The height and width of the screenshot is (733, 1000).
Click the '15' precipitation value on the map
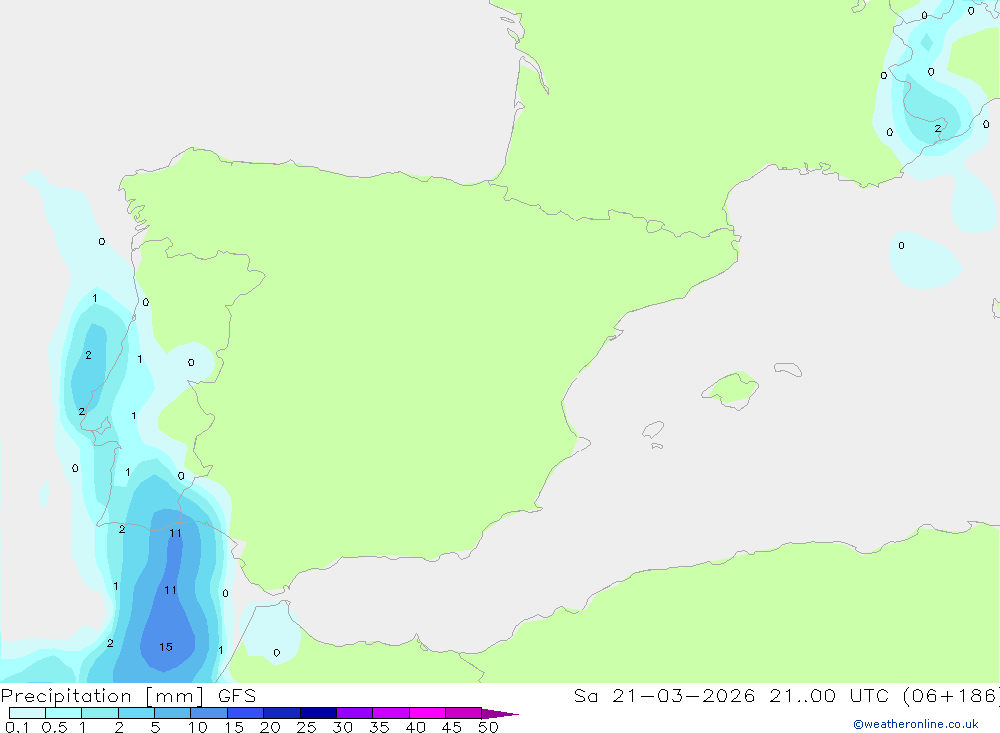point(166,647)
